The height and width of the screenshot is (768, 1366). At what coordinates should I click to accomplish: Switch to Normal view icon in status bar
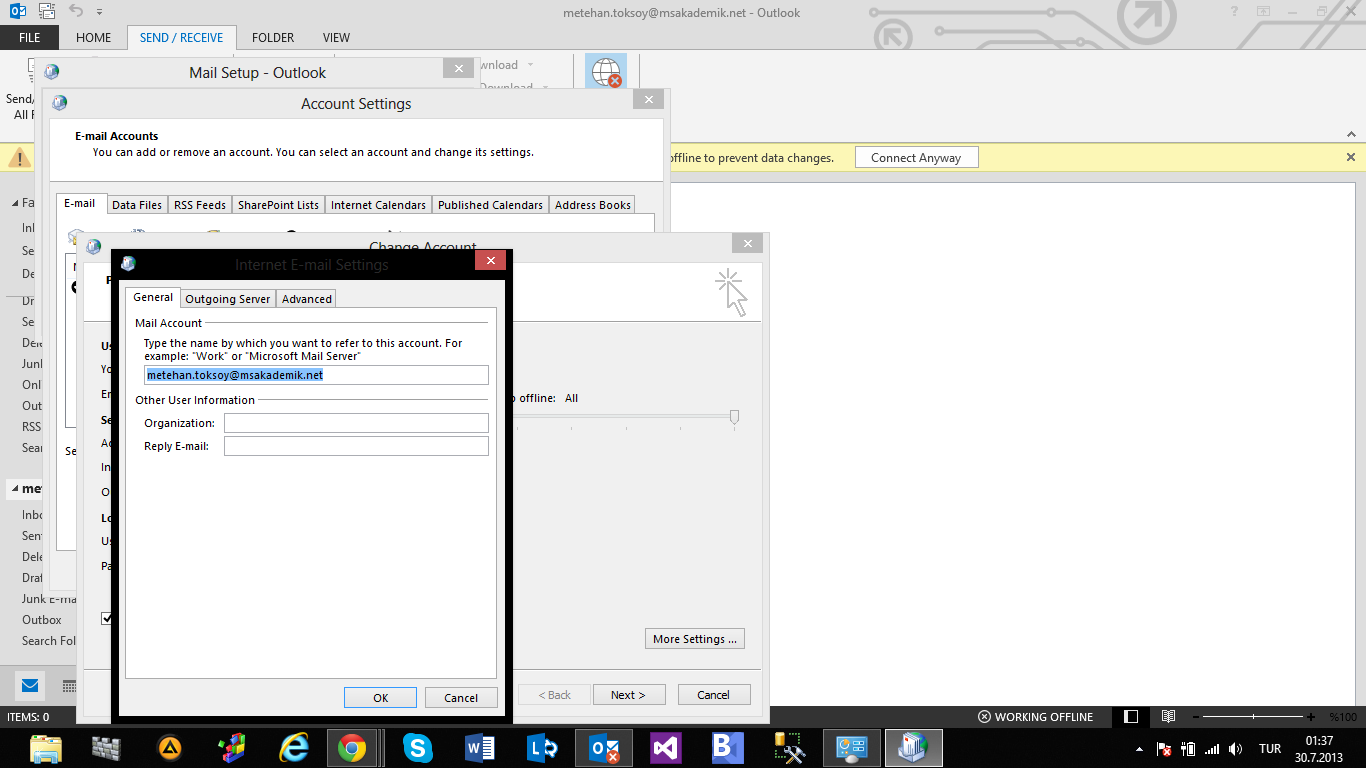tap(1131, 717)
